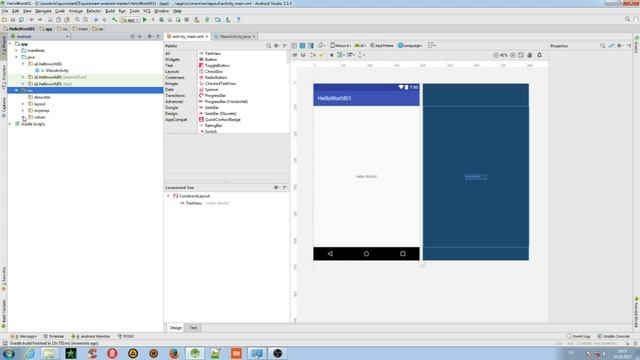Switch to MainActivity.java editor tab

click(x=235, y=36)
